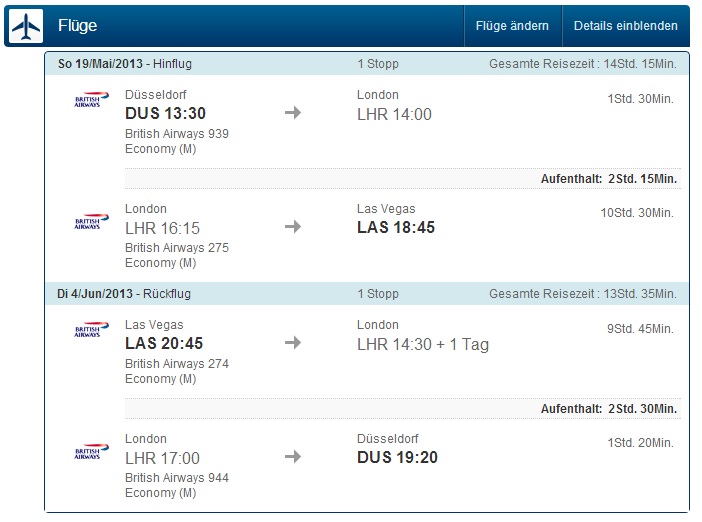
Task: Click arrow between LHR 17:00 and DUS 19:20
Action: coord(292,457)
